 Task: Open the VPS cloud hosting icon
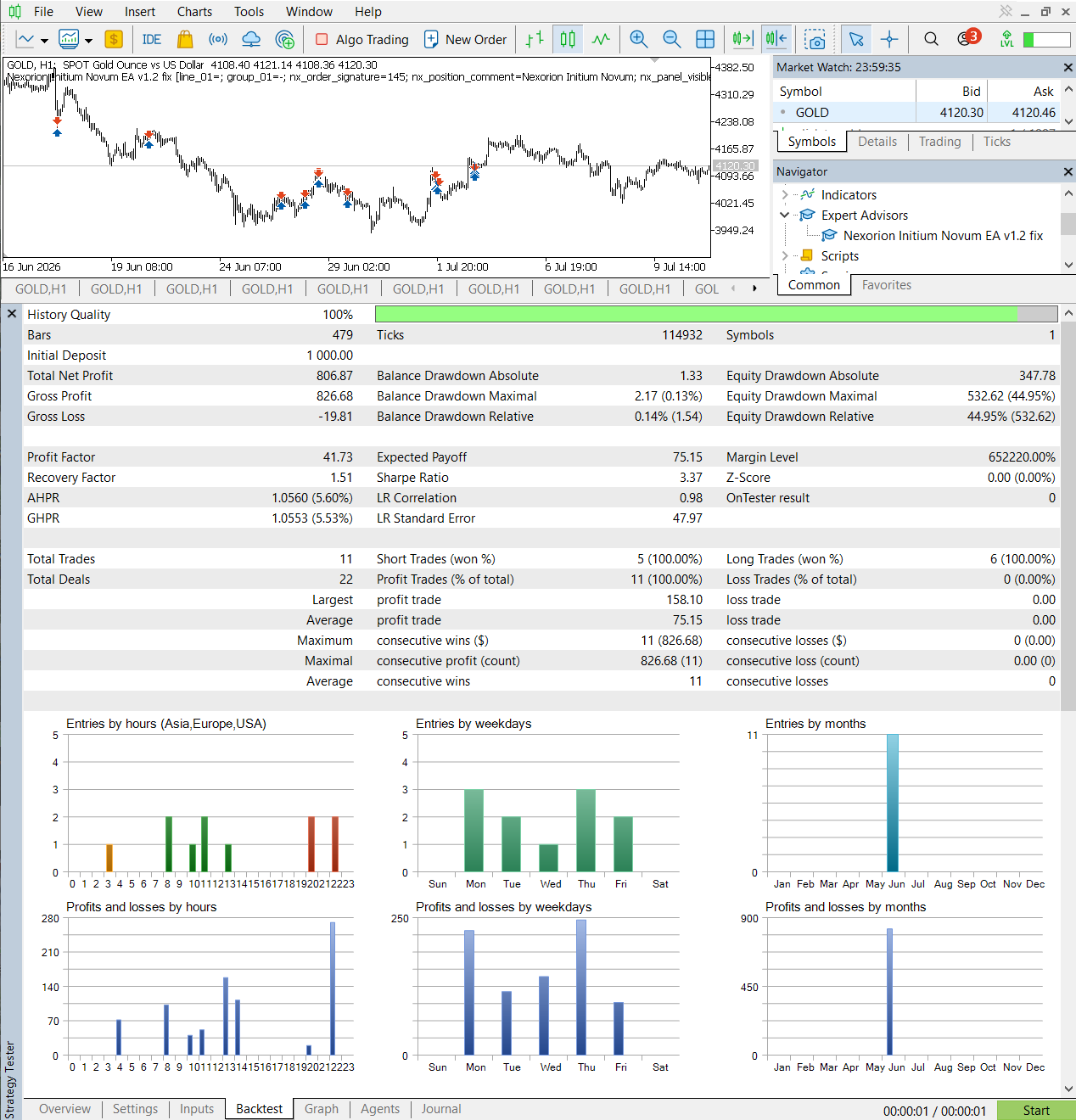point(251,39)
